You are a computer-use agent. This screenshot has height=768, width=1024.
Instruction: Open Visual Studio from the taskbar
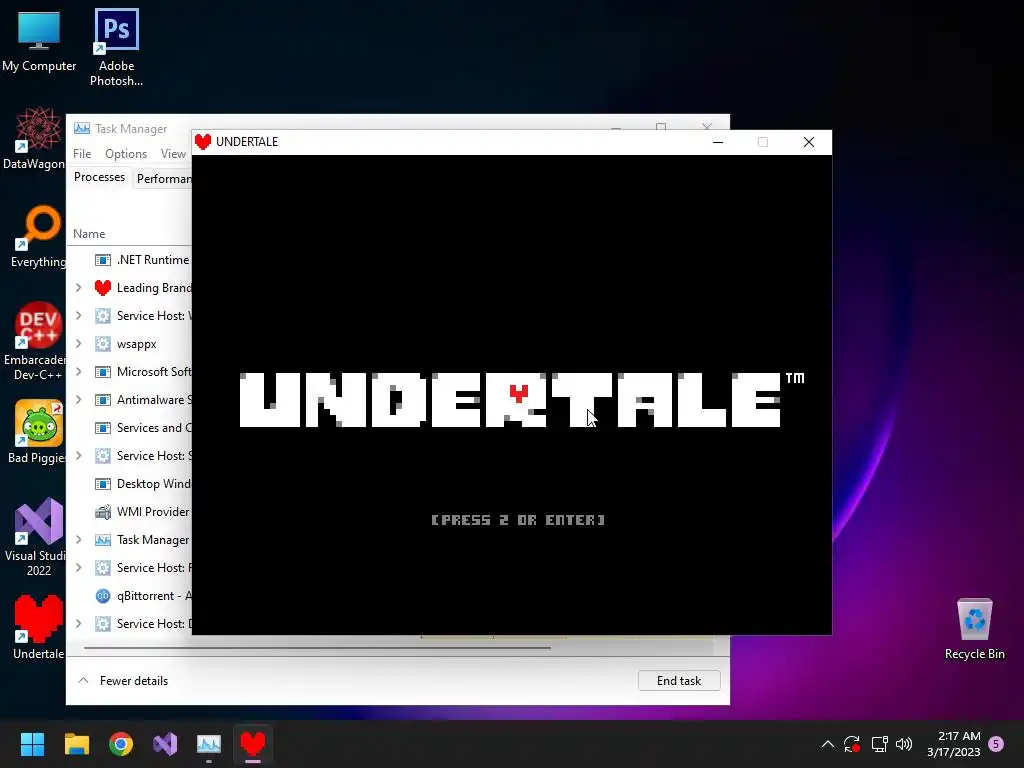165,744
